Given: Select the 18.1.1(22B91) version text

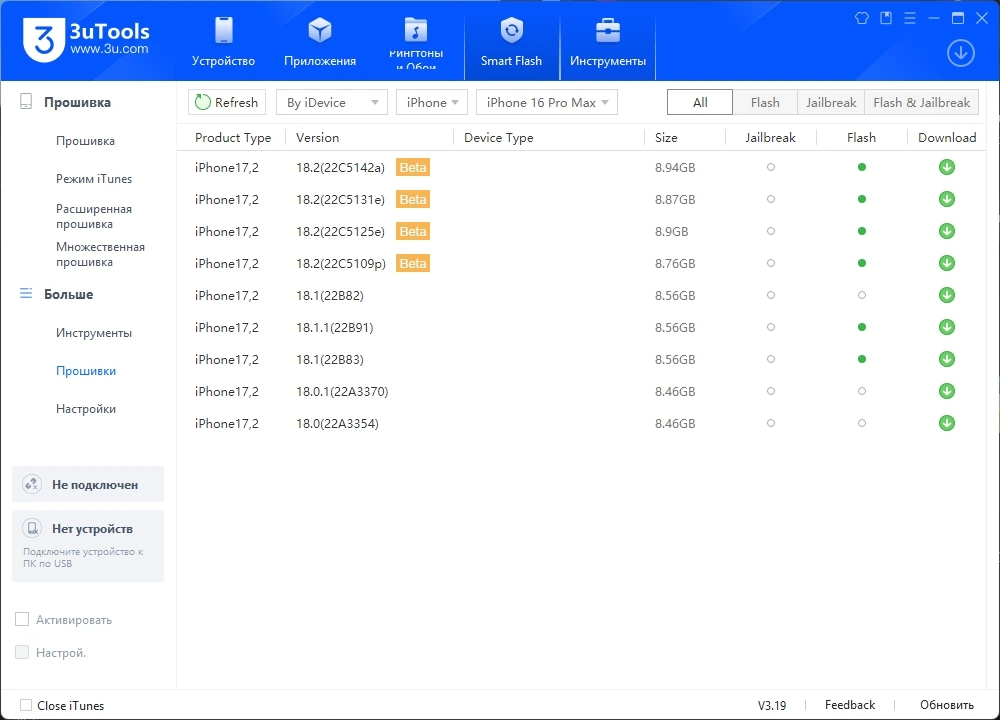Looking at the screenshot, I should pos(334,327).
